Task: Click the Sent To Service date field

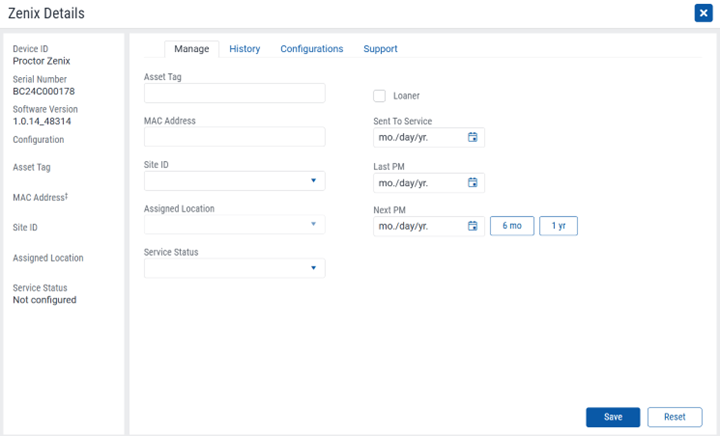Action: pos(429,137)
